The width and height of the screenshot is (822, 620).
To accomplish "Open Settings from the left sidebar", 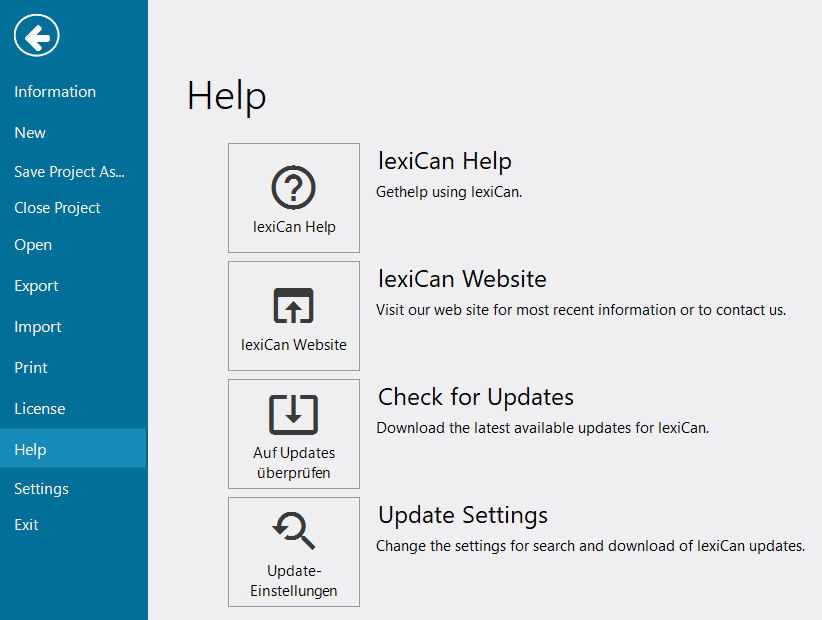I will click(x=41, y=489).
